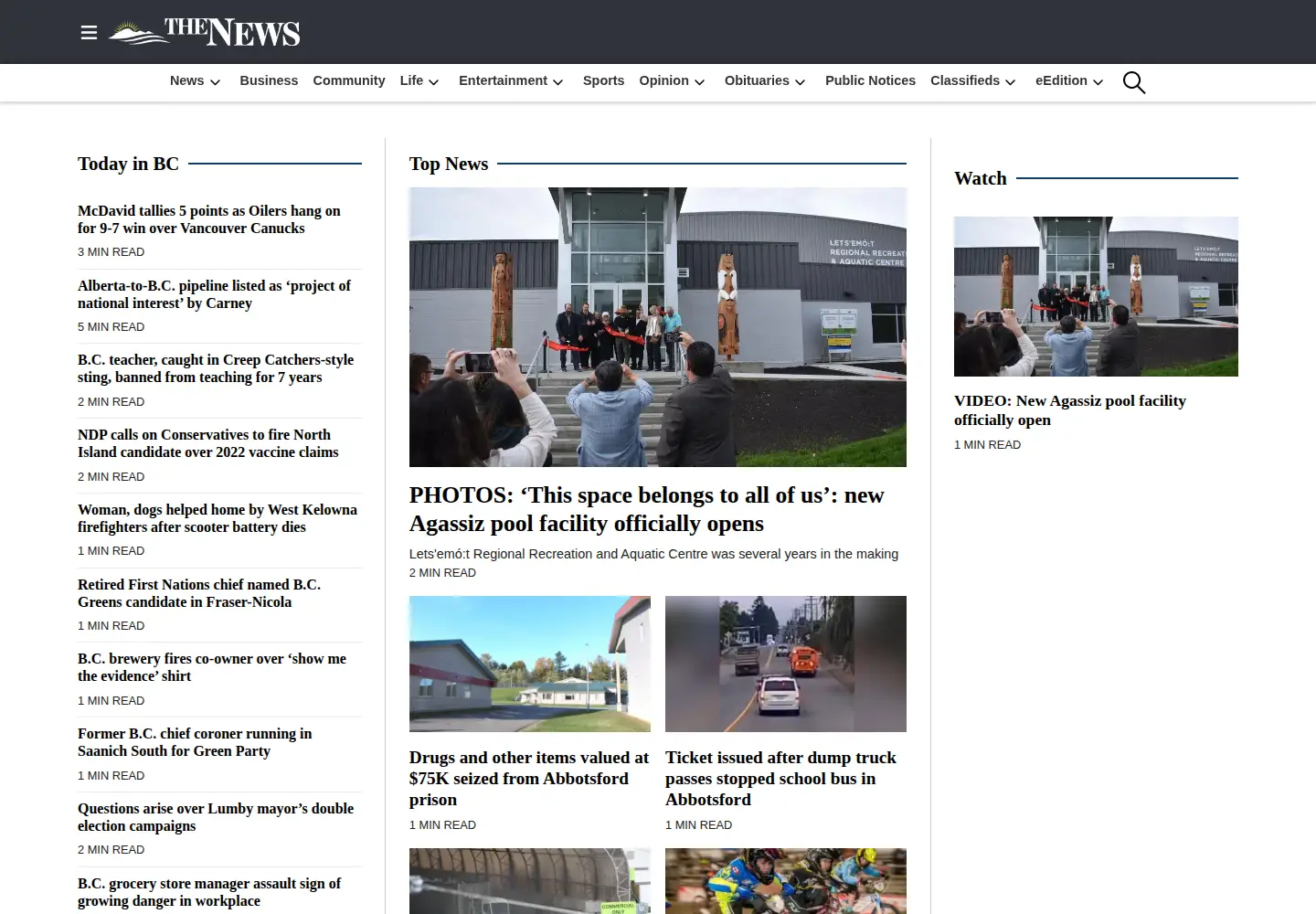This screenshot has width=1316, height=914.
Task: Open the dump truck dashcam thumbnail
Action: (x=786, y=664)
